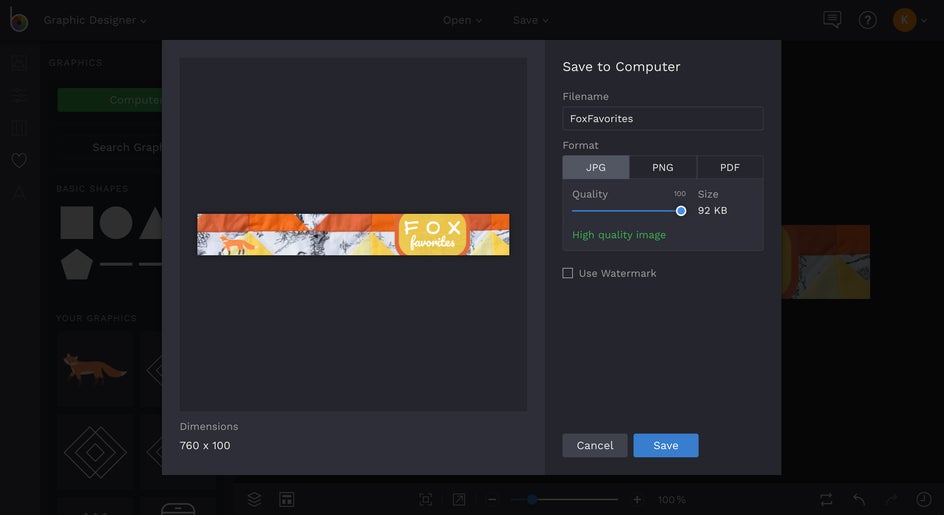Image resolution: width=944 pixels, height=515 pixels.
Task: Open the feedback chat icon
Action: [x=831, y=20]
